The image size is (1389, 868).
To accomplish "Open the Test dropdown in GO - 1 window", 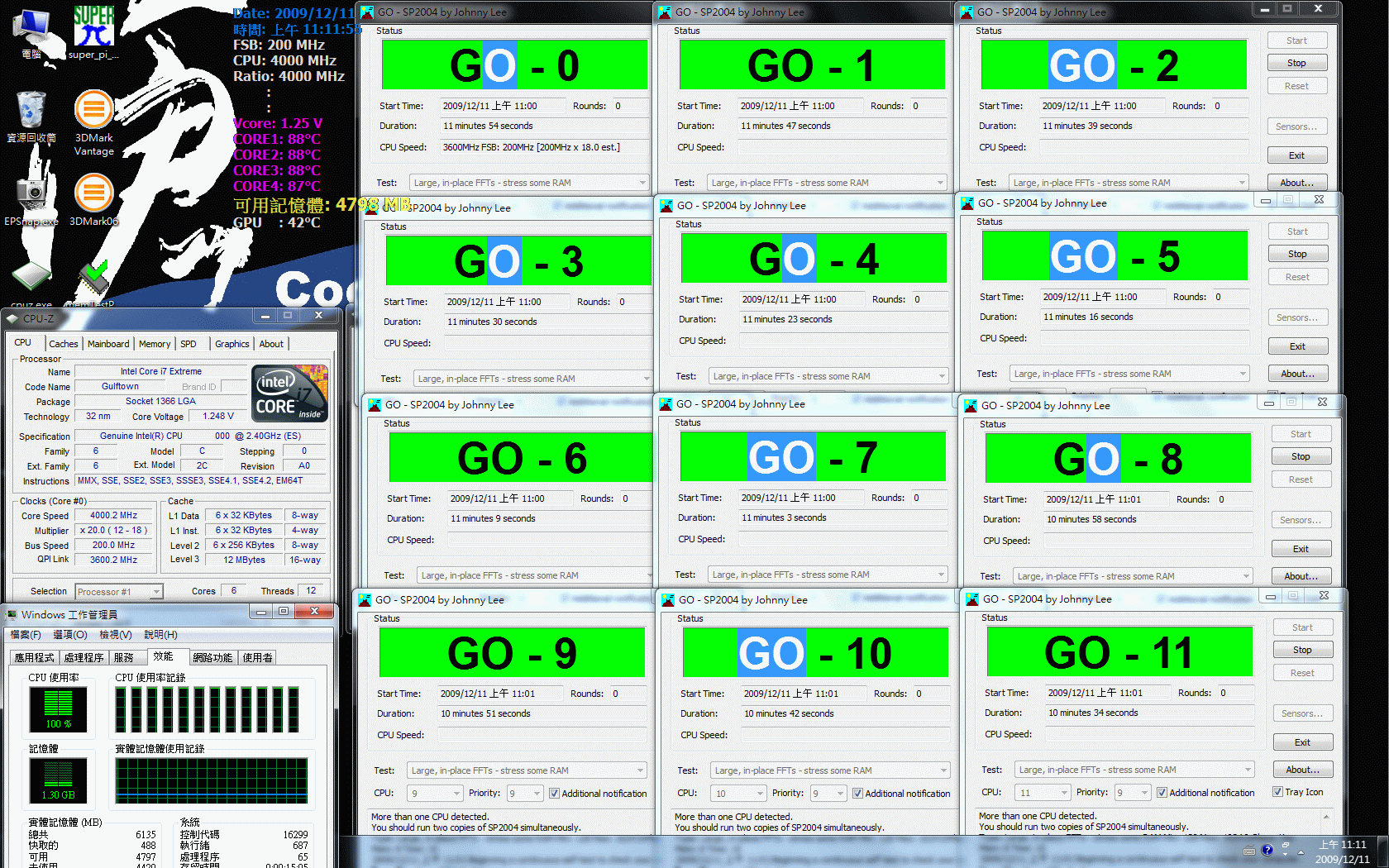I will [x=827, y=183].
